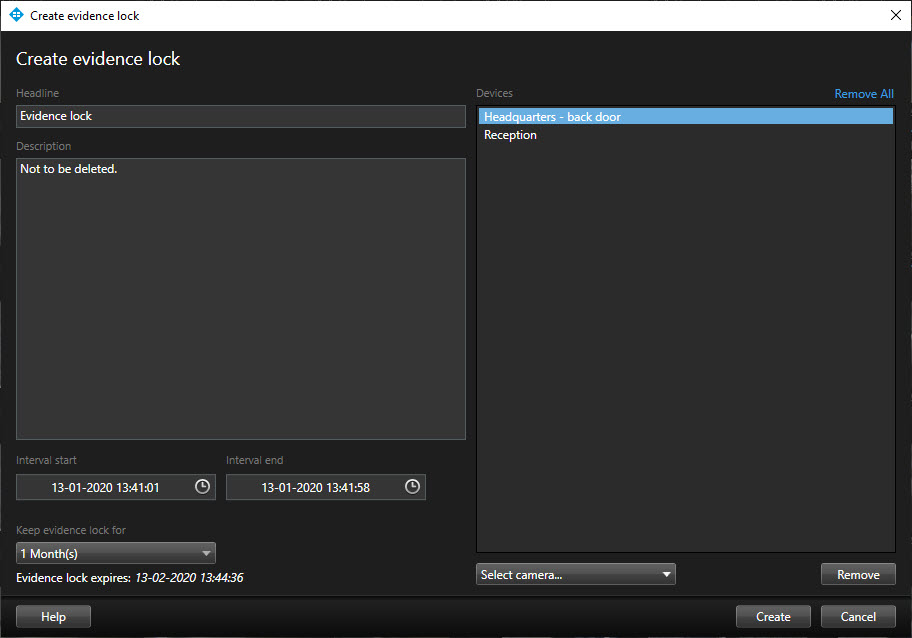Screen dimensions: 912x638
Task: Click the evidence lock expiry date text
Action: (x=189, y=578)
